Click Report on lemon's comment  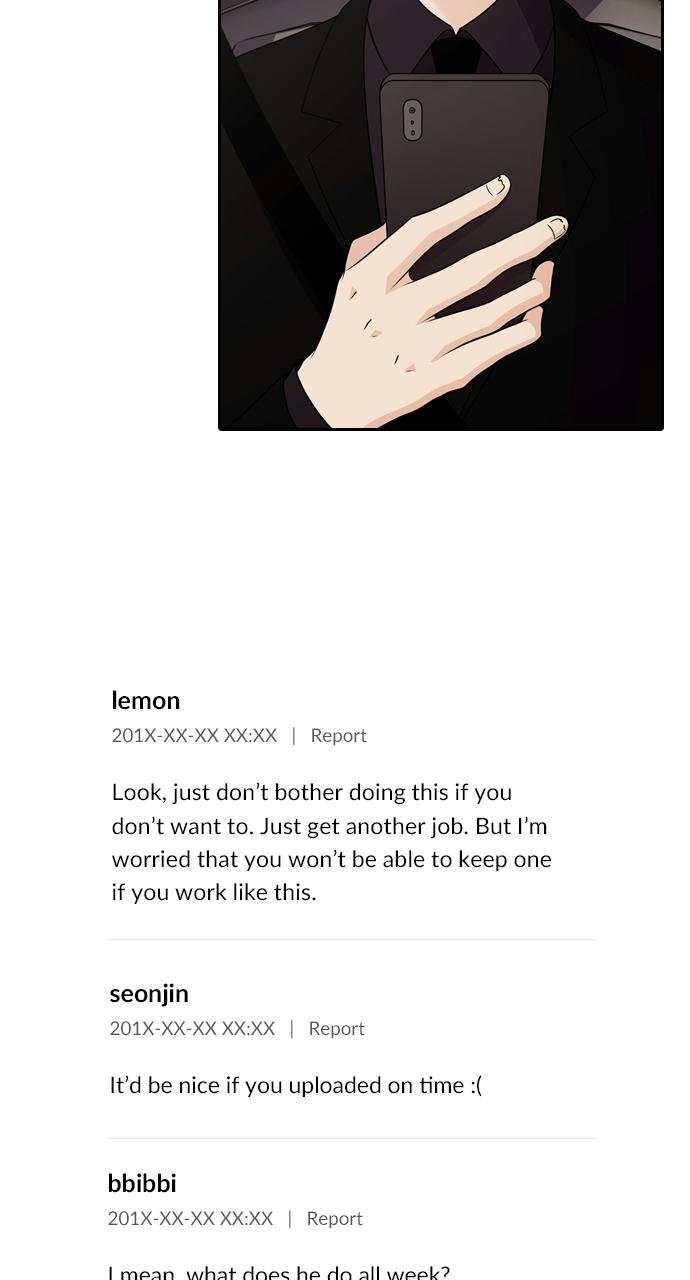point(338,736)
